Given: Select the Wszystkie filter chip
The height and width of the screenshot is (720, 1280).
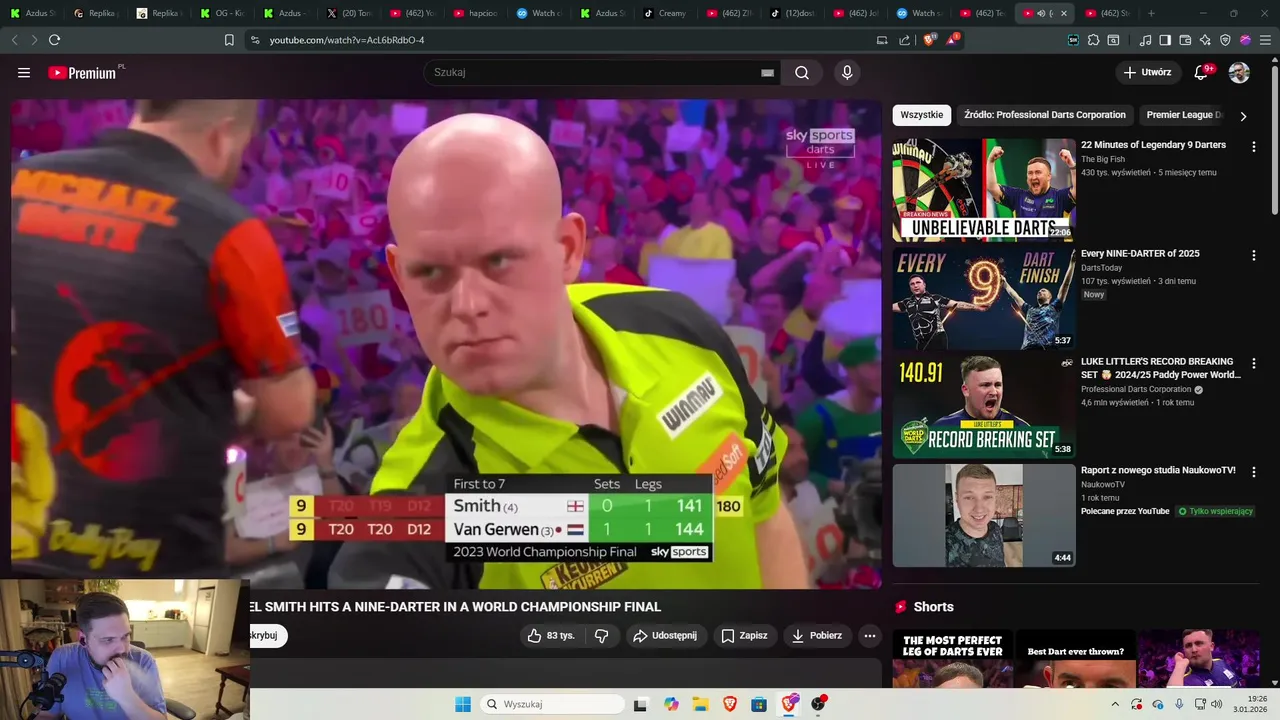Looking at the screenshot, I should point(922,115).
